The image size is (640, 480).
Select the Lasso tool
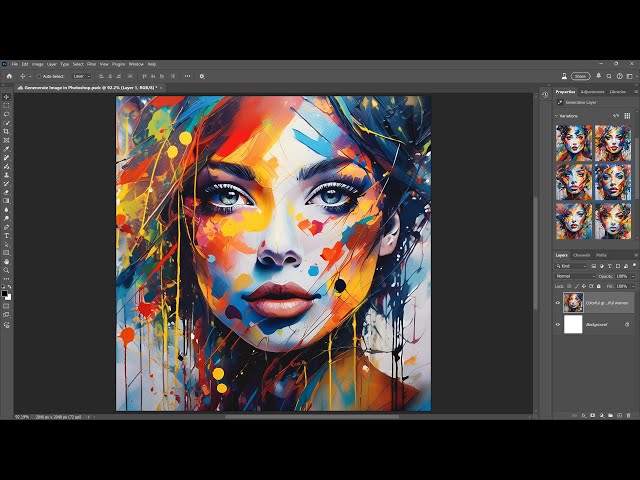point(7,114)
